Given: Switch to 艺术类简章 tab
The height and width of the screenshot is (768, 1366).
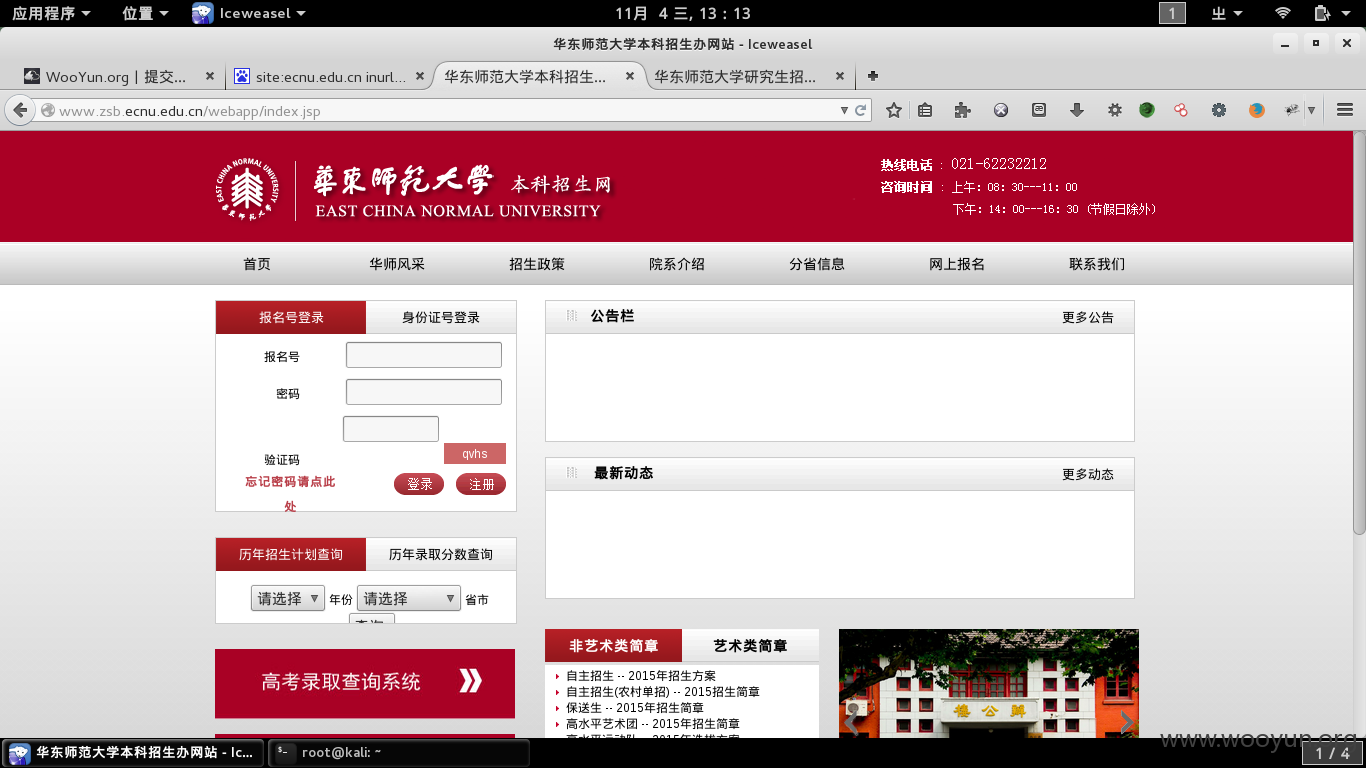Looking at the screenshot, I should coord(750,645).
